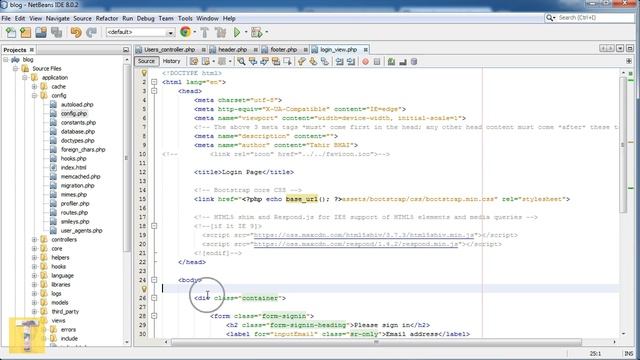The image size is (640, 360).
Task: Toggle code fold at line 18 comment
Action: pos(154,226)
